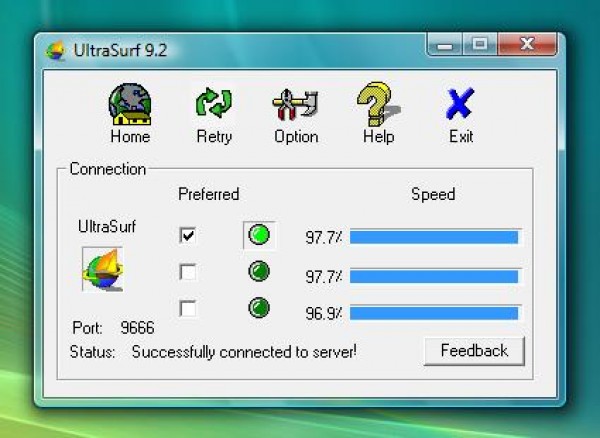Click the bright green first server indicator
Screen dimensions: 600x438
pyautogui.click(x=259, y=235)
